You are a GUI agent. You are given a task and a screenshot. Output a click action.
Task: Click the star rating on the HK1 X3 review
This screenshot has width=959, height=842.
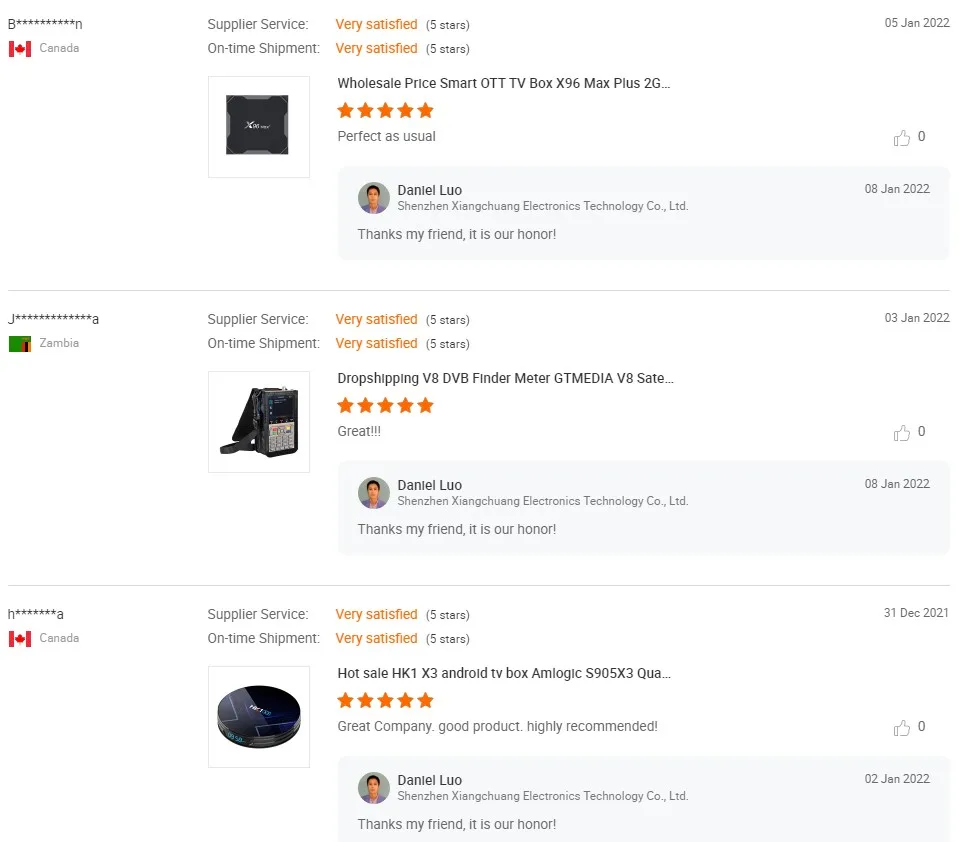(x=386, y=700)
